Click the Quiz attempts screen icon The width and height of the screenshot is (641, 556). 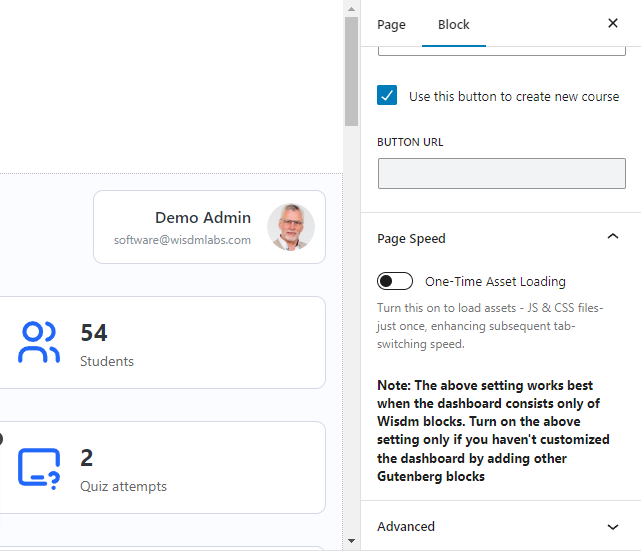(x=39, y=467)
